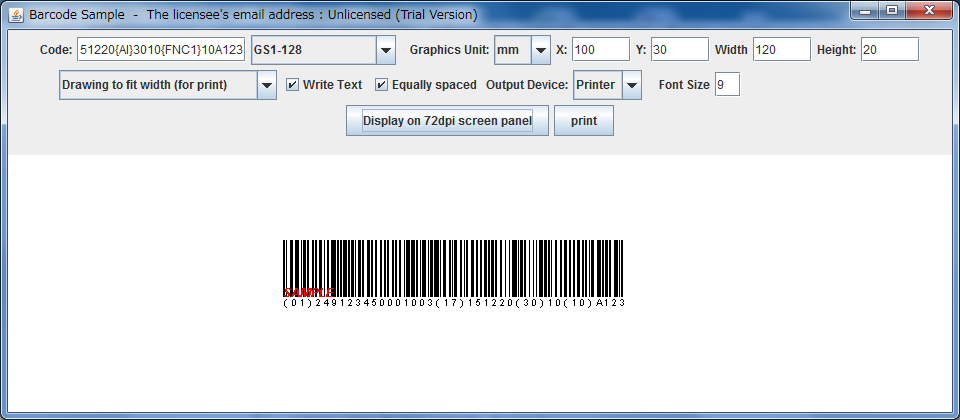Click the Output Device: label

click(x=527, y=85)
